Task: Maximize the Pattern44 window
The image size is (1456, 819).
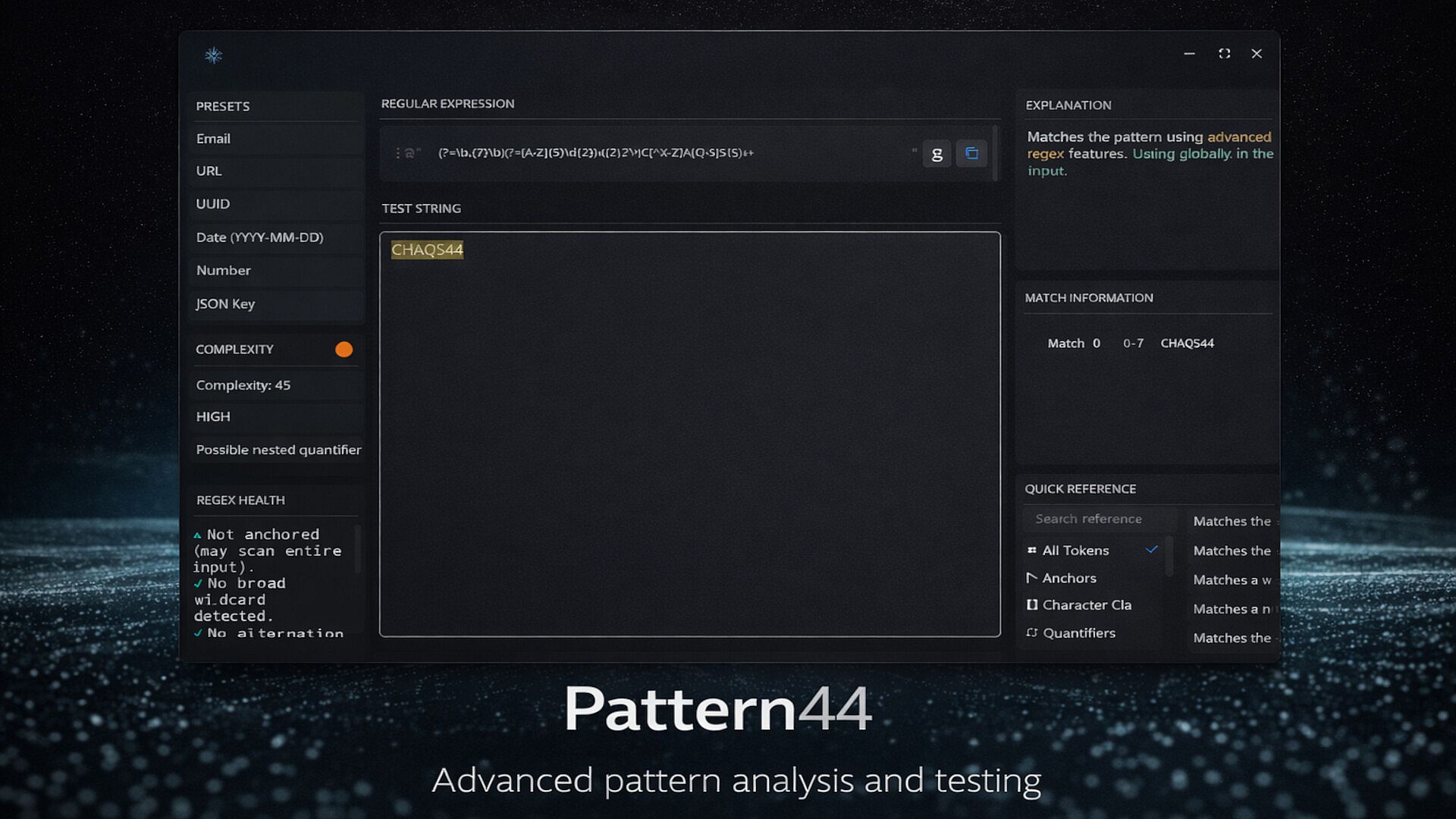Action: click(1224, 54)
